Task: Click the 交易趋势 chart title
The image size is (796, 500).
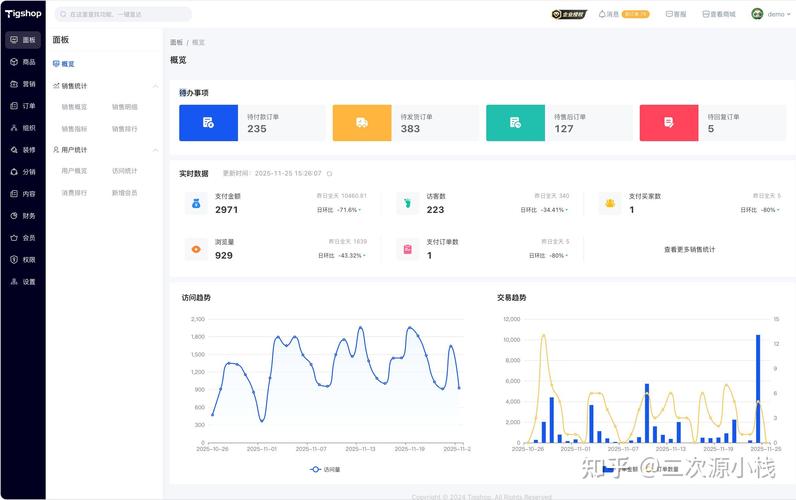Action: pos(511,297)
